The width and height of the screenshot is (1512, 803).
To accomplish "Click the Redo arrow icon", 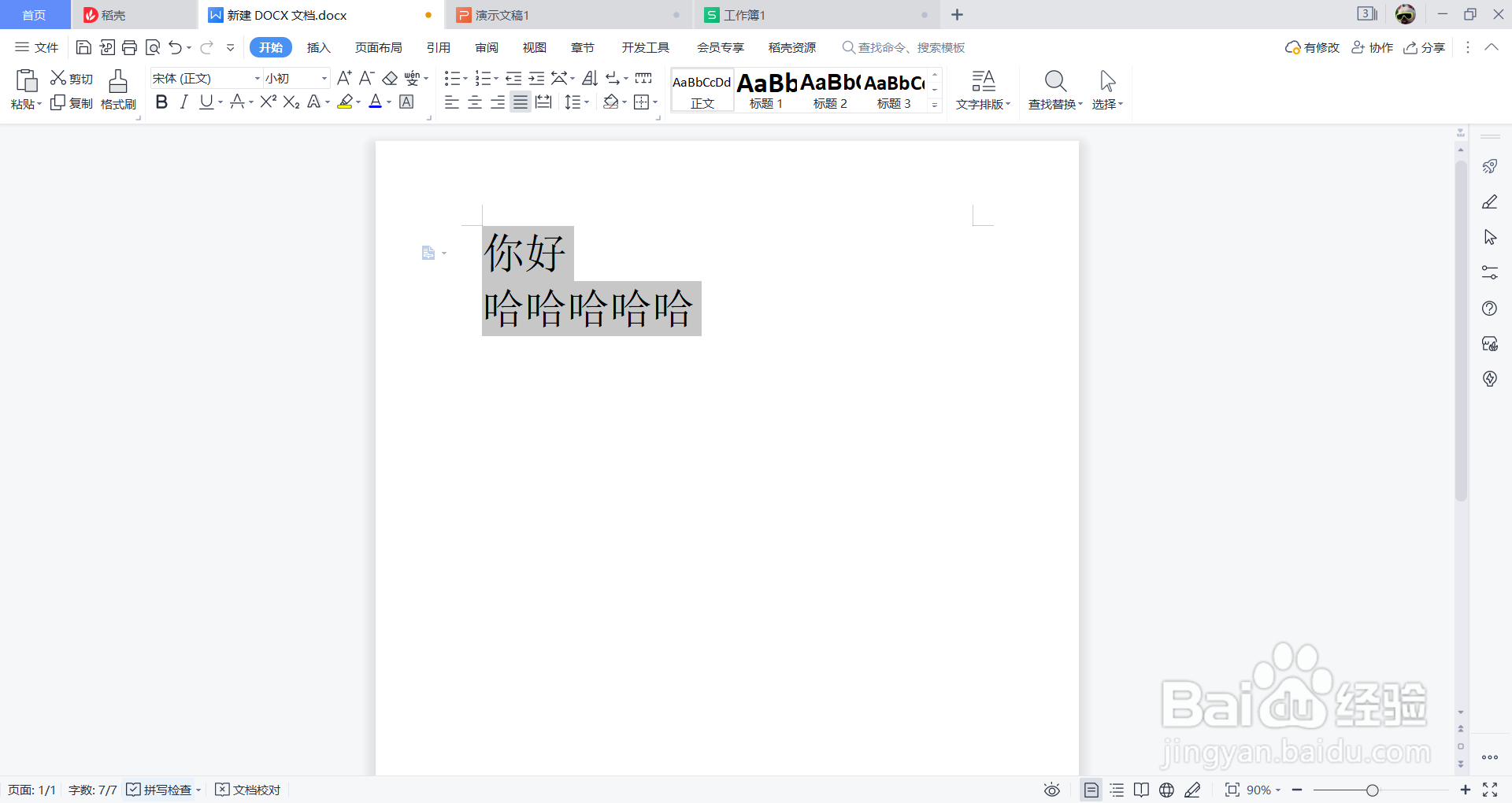I will (206, 47).
